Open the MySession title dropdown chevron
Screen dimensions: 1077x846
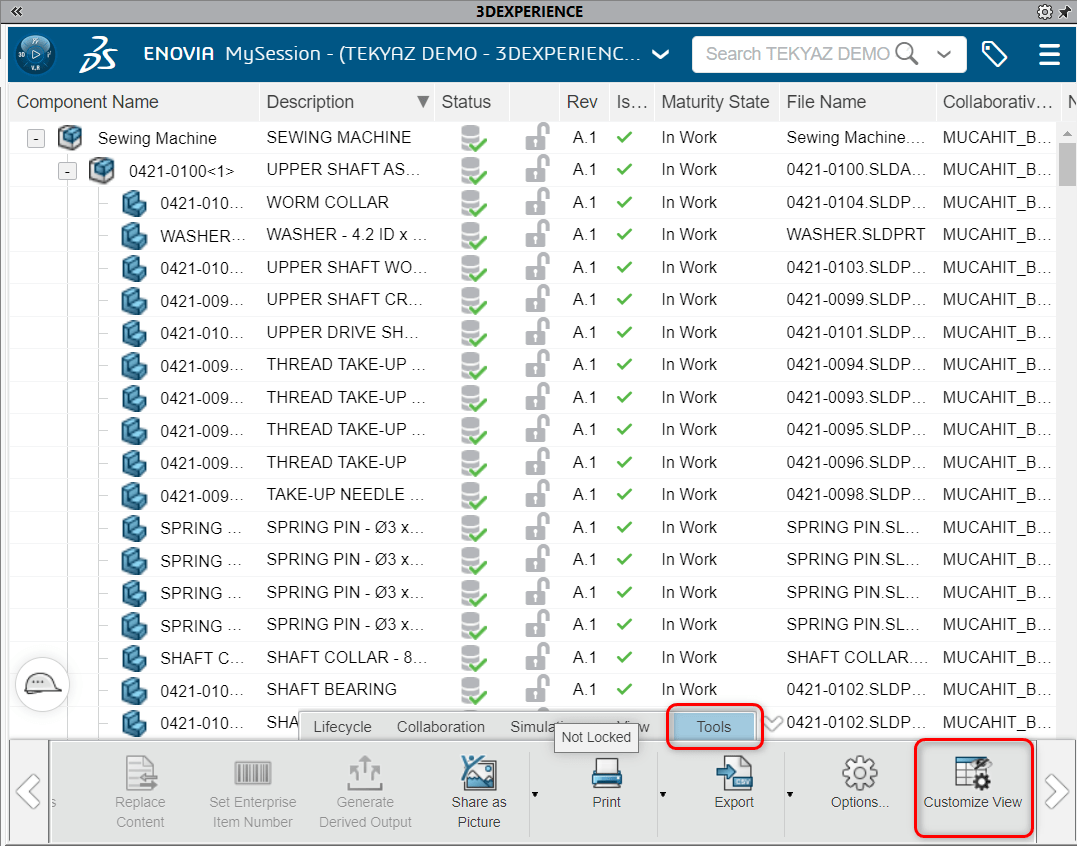point(661,54)
